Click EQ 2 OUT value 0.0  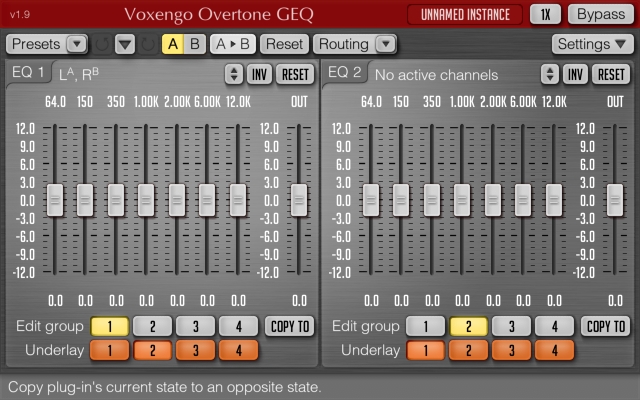(x=615, y=301)
